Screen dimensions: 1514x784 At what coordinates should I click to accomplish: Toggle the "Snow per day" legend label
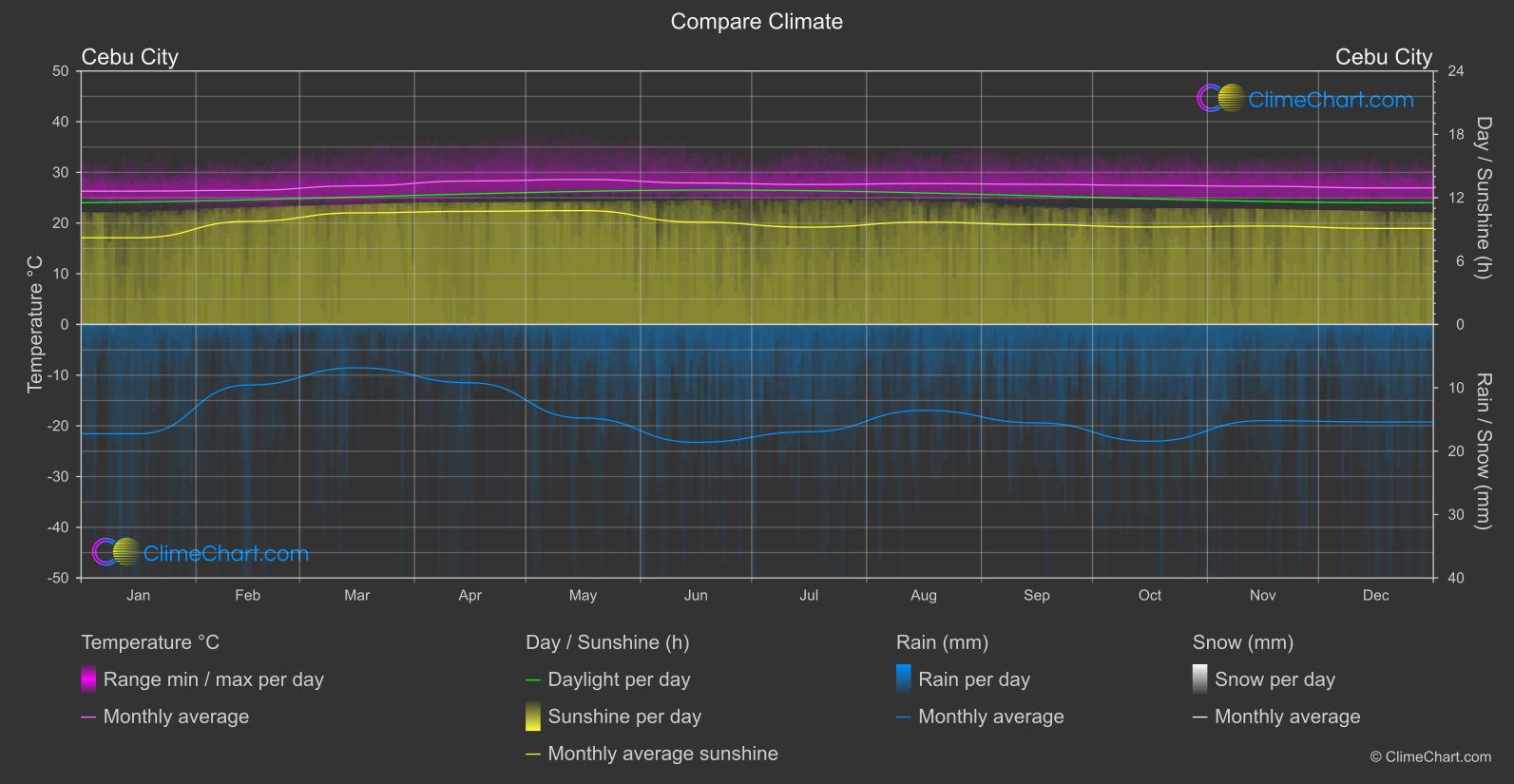(1274, 679)
